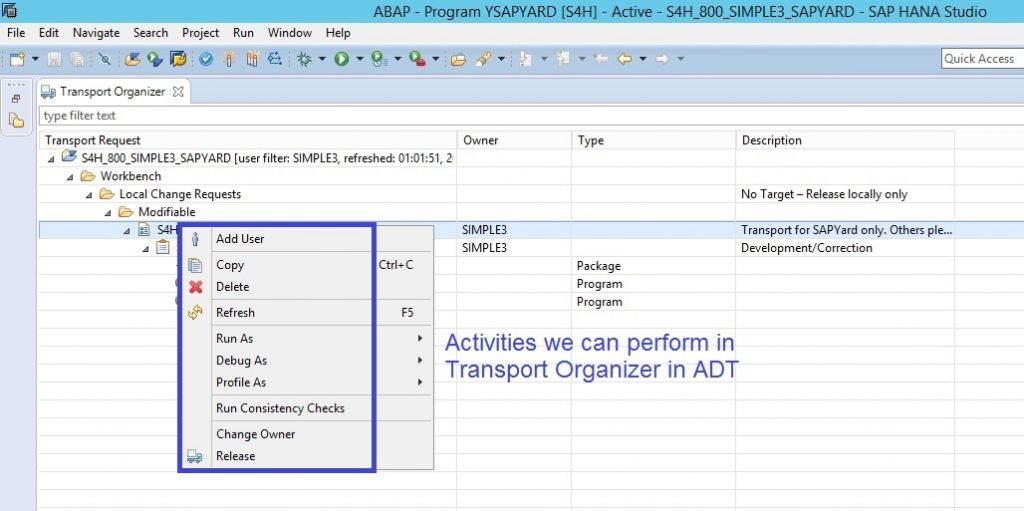This screenshot has width=1024, height=511.
Task: Open the File menu
Action: [x=16, y=33]
